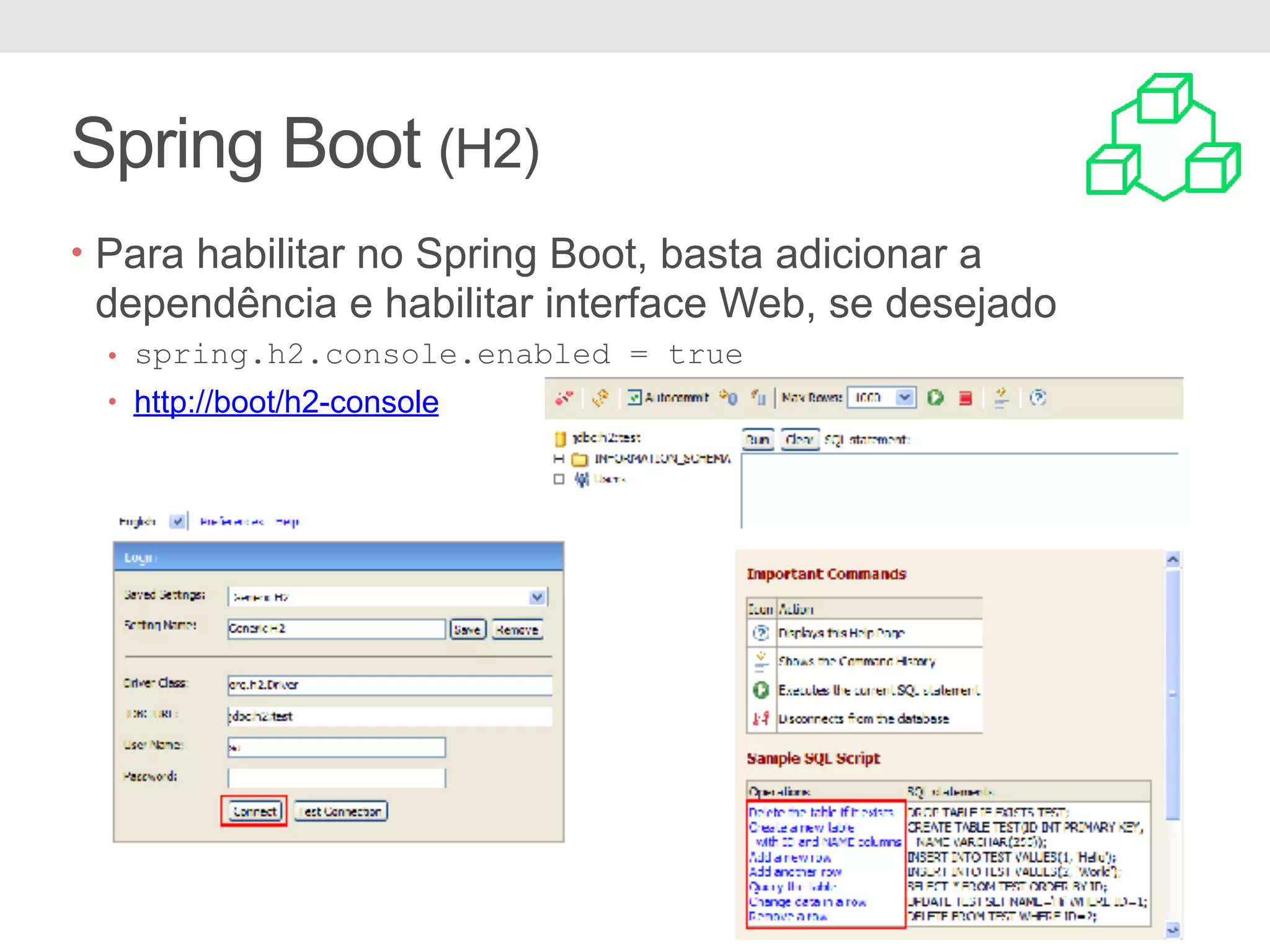Click the JDBC URL input field

click(389, 716)
